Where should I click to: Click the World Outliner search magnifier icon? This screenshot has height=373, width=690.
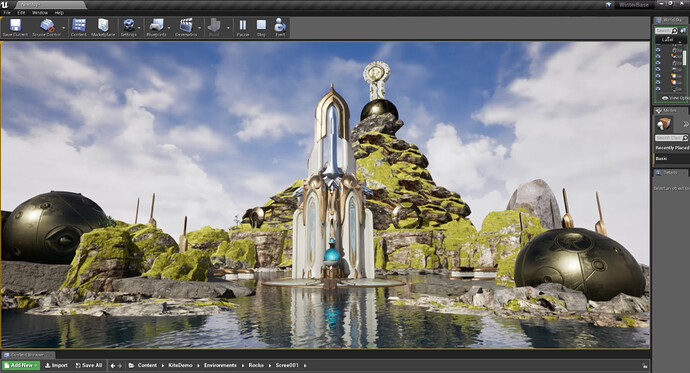[675, 31]
